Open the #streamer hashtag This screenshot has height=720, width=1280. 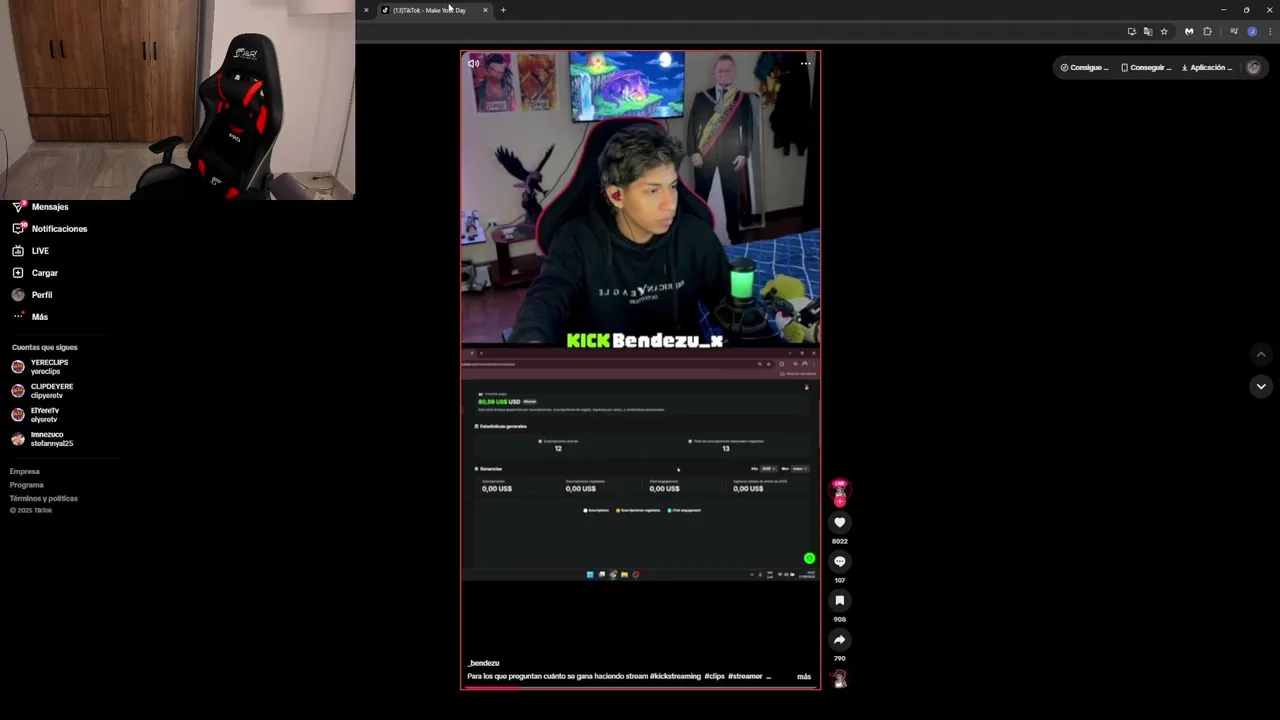pyautogui.click(x=745, y=677)
